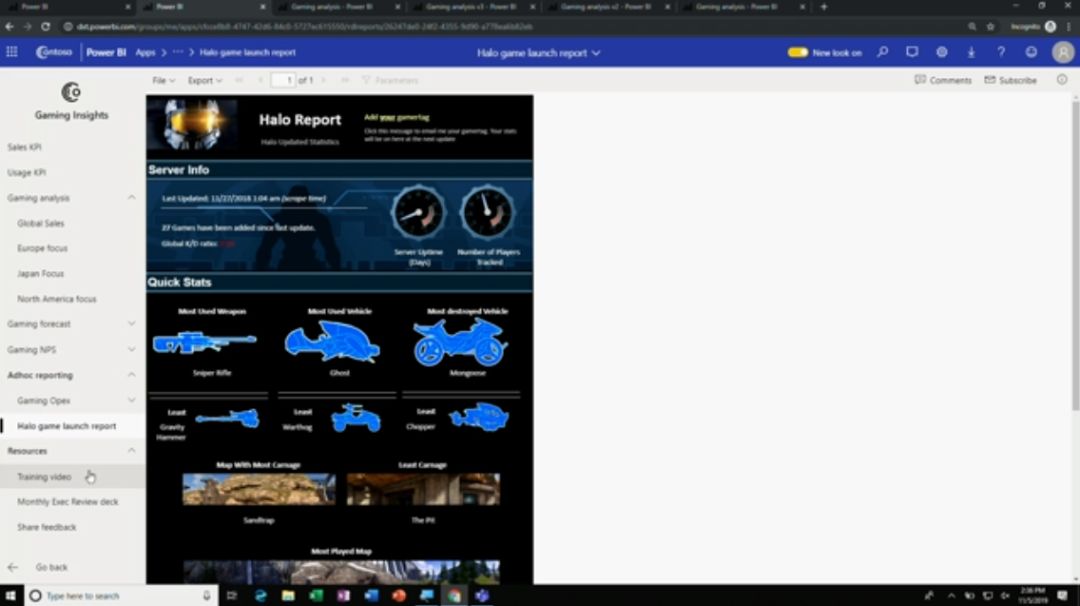
Task: Reload the page with browser refresh icon
Action: pyautogui.click(x=45, y=26)
